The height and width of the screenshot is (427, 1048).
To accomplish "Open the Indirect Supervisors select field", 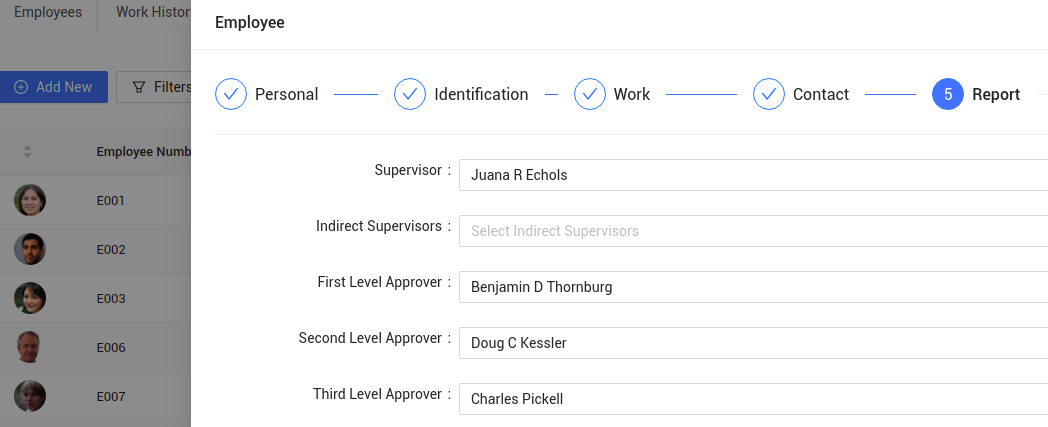I will point(753,231).
